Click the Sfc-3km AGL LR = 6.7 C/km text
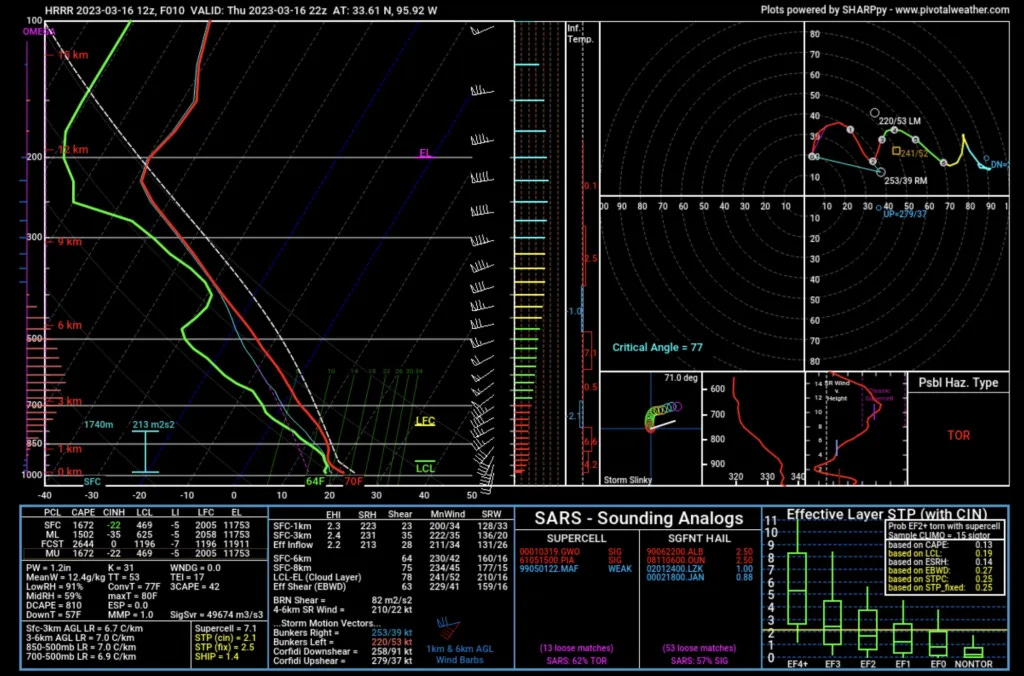1024x676 pixels. tap(85, 628)
